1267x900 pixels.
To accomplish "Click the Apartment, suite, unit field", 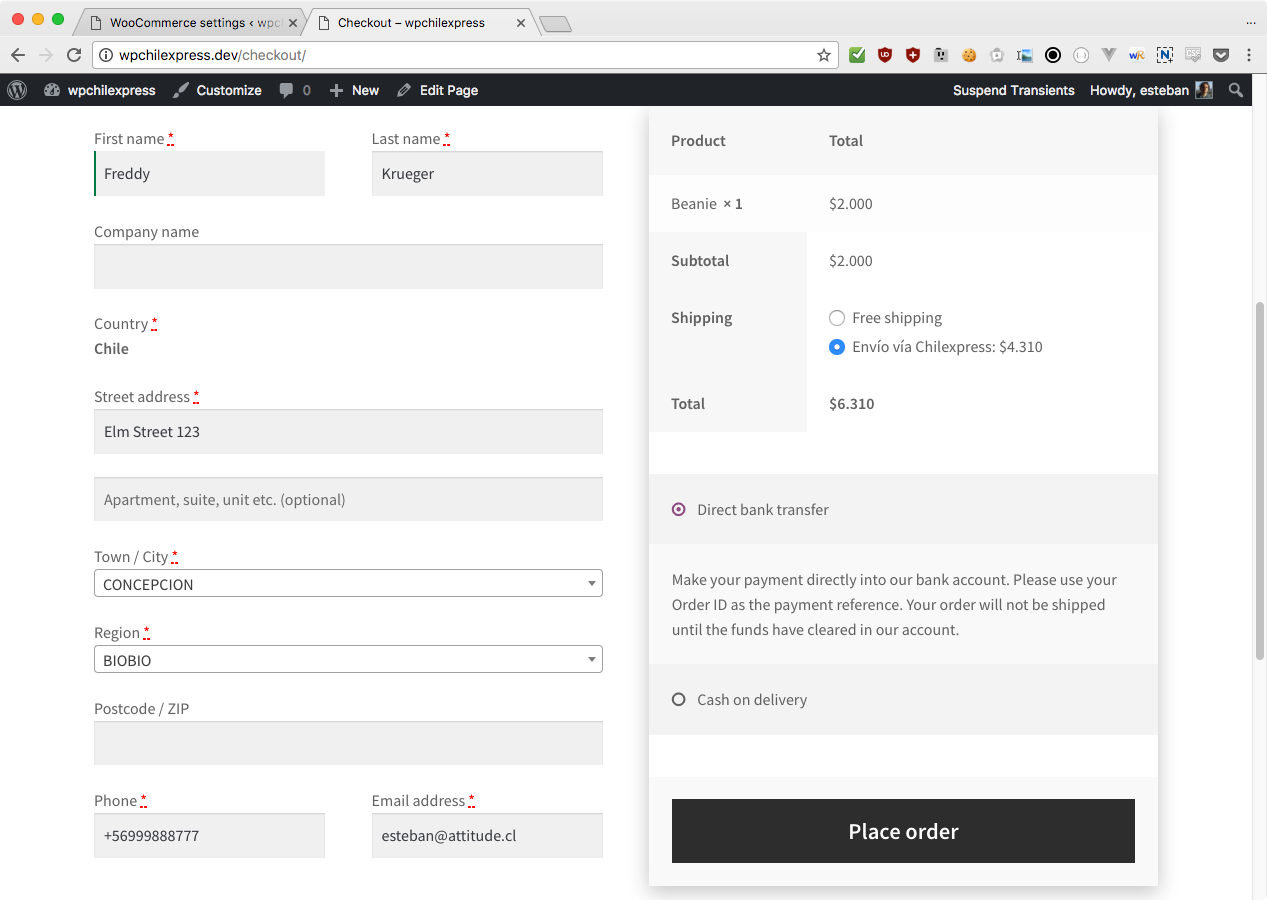I will click(x=348, y=499).
